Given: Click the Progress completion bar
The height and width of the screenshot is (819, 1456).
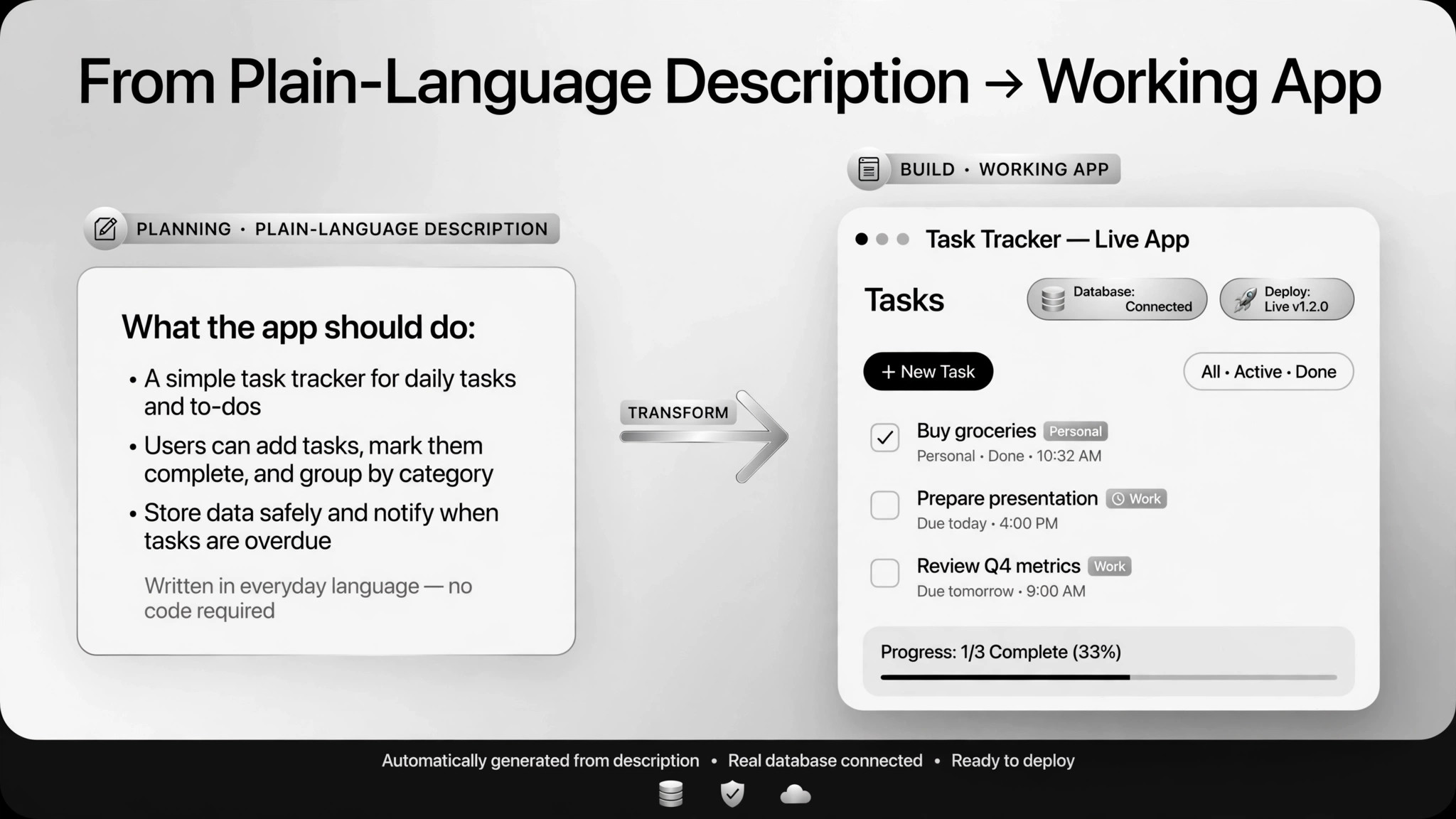Looking at the screenshot, I should [1108, 678].
